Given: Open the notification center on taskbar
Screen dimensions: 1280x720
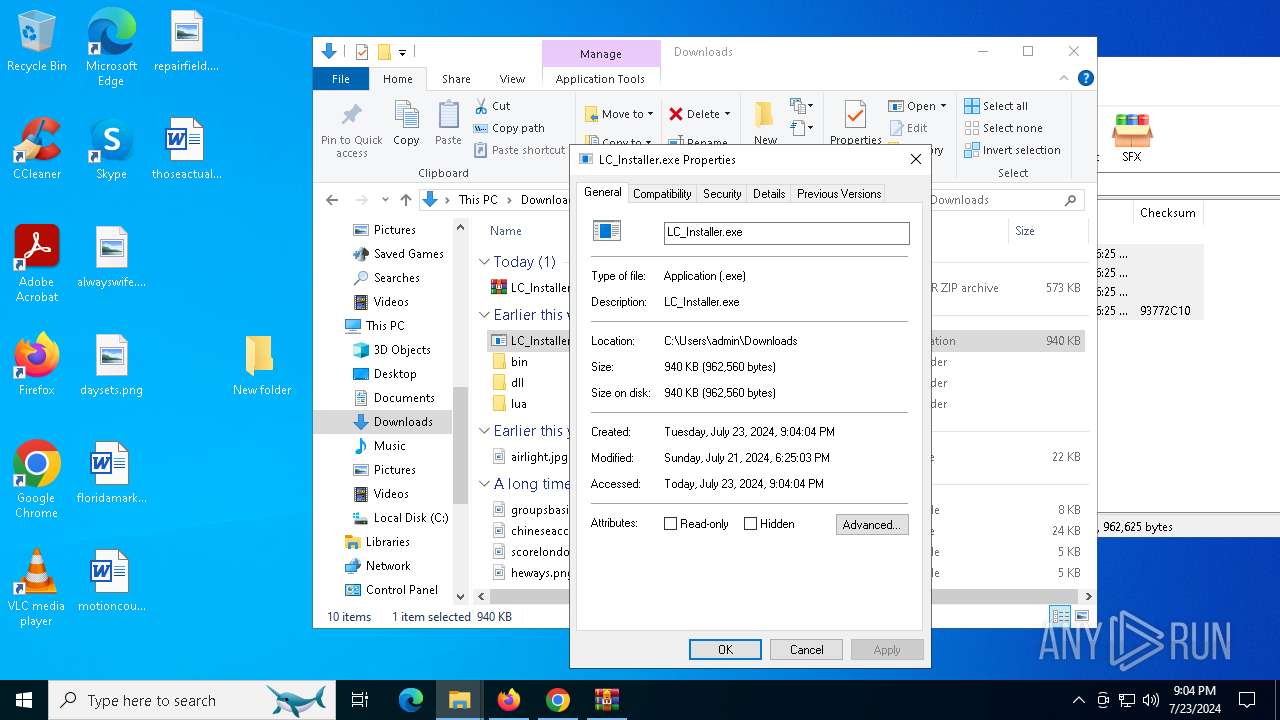Looking at the screenshot, I should [1247, 700].
